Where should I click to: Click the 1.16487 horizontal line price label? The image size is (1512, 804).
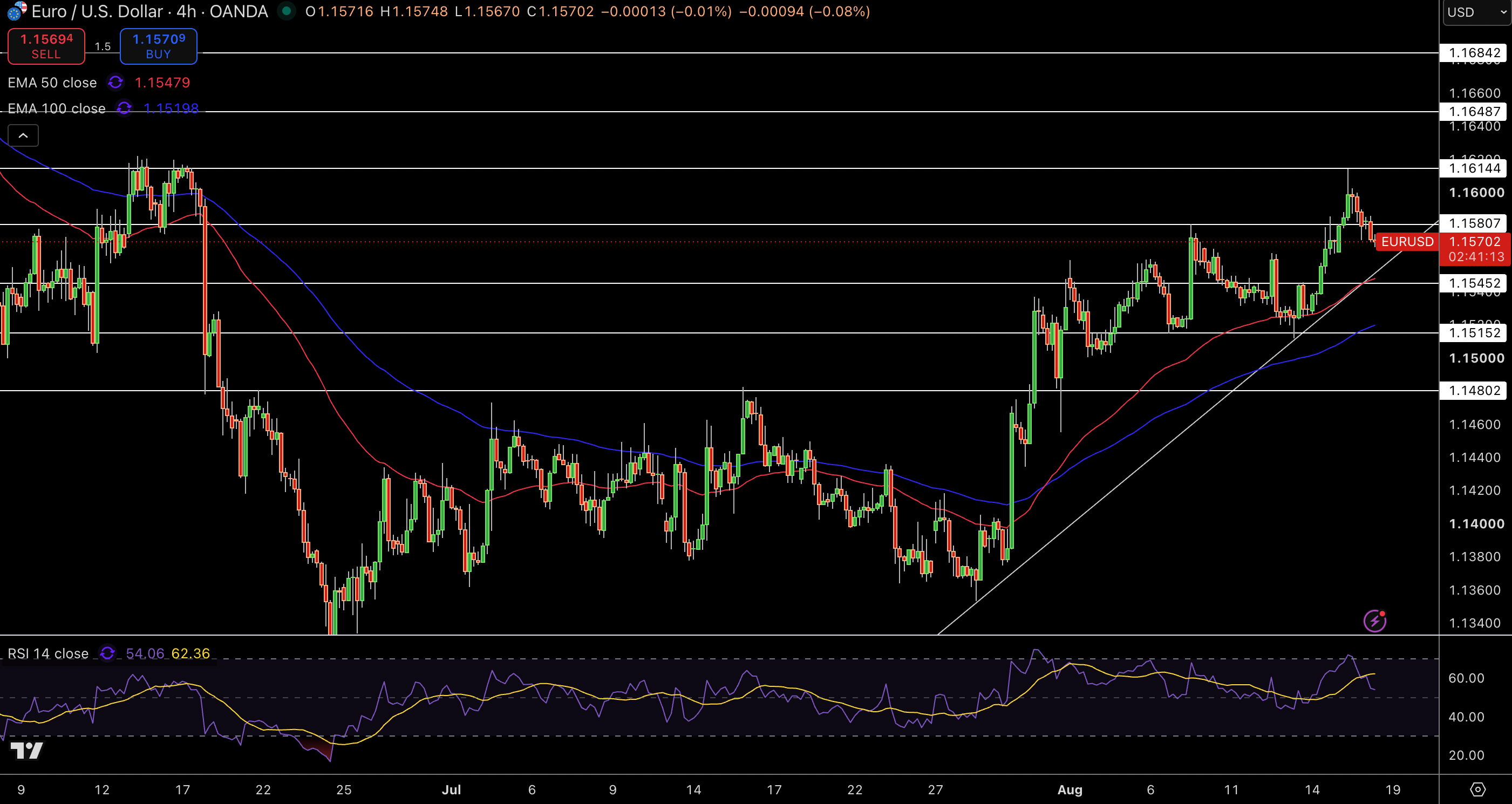coord(1474,112)
